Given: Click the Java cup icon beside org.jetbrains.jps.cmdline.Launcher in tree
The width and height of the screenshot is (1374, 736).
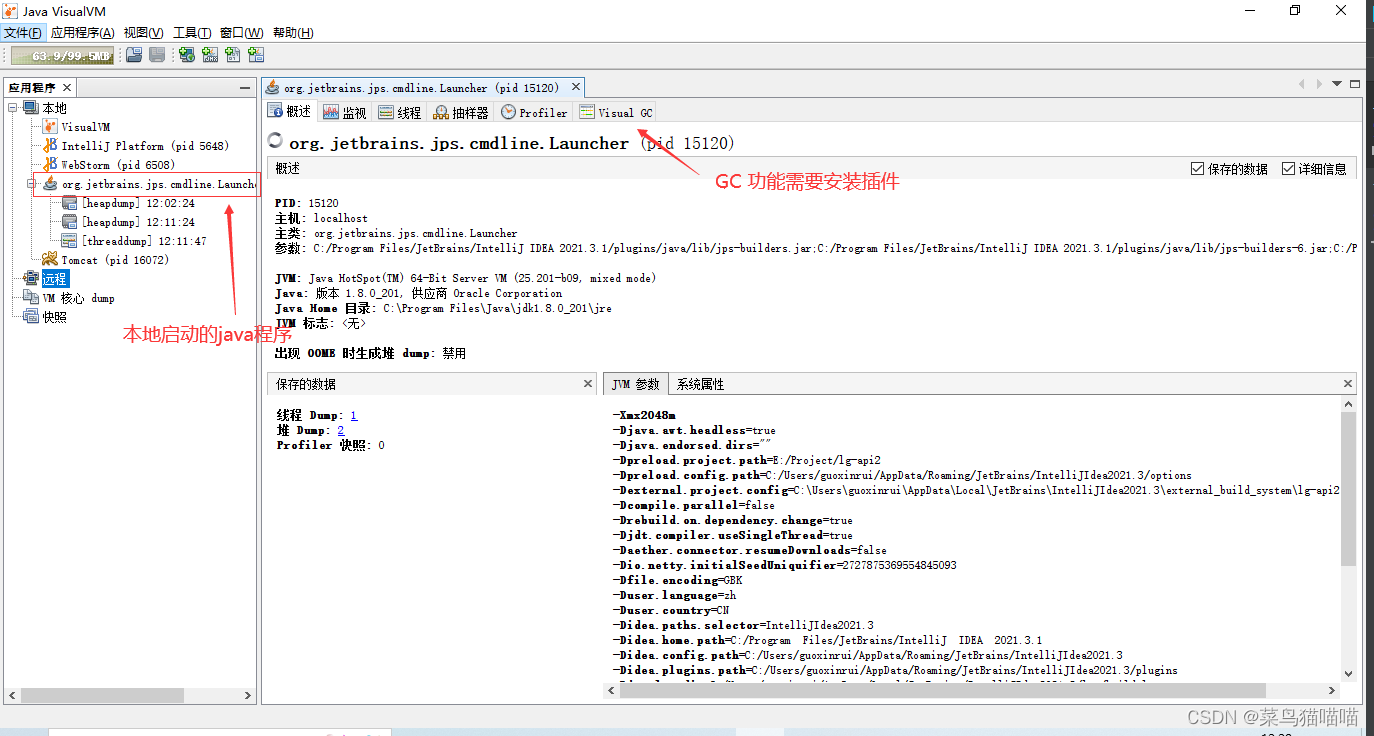Looking at the screenshot, I should tap(50, 184).
